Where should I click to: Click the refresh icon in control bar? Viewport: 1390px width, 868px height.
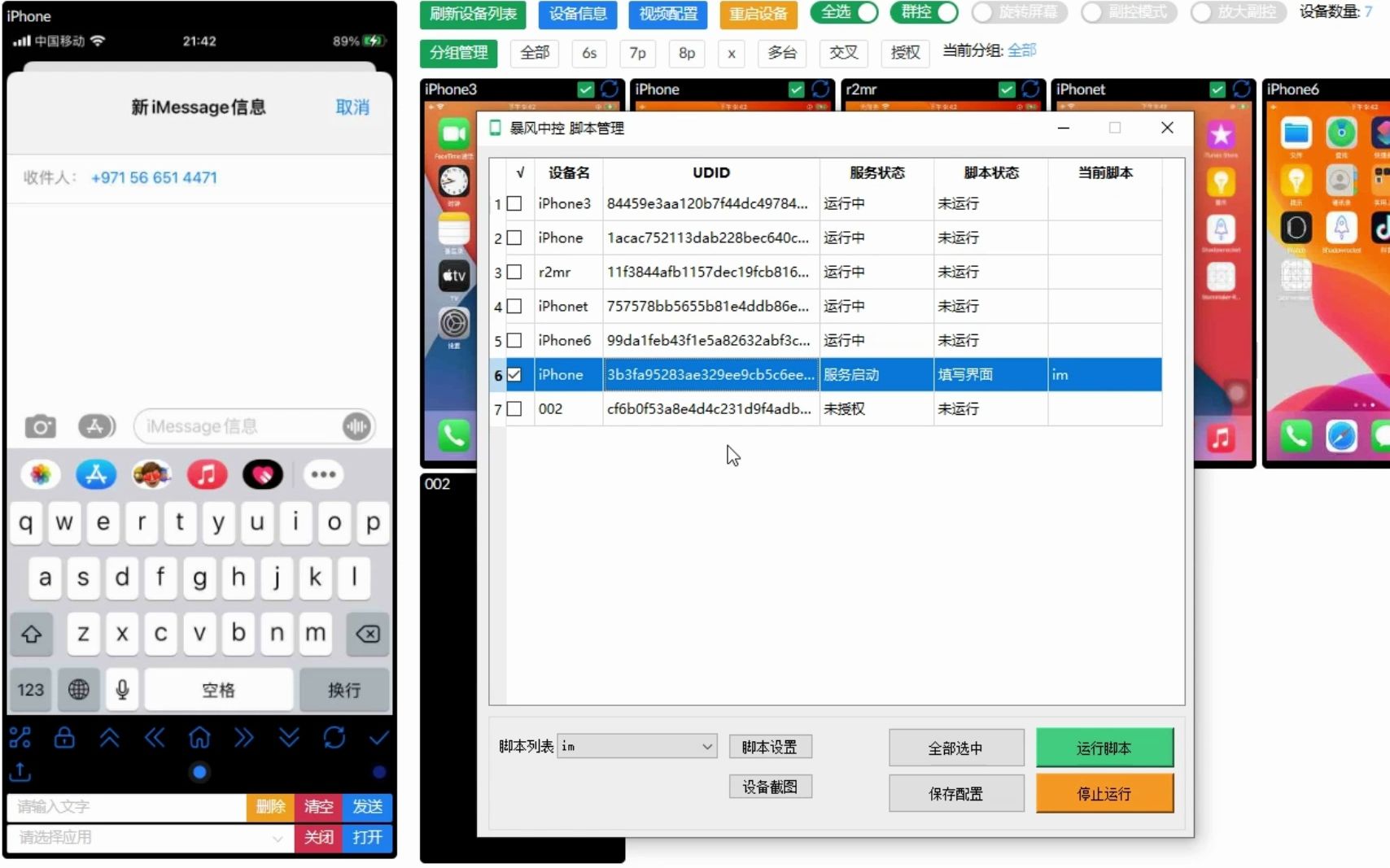[334, 738]
